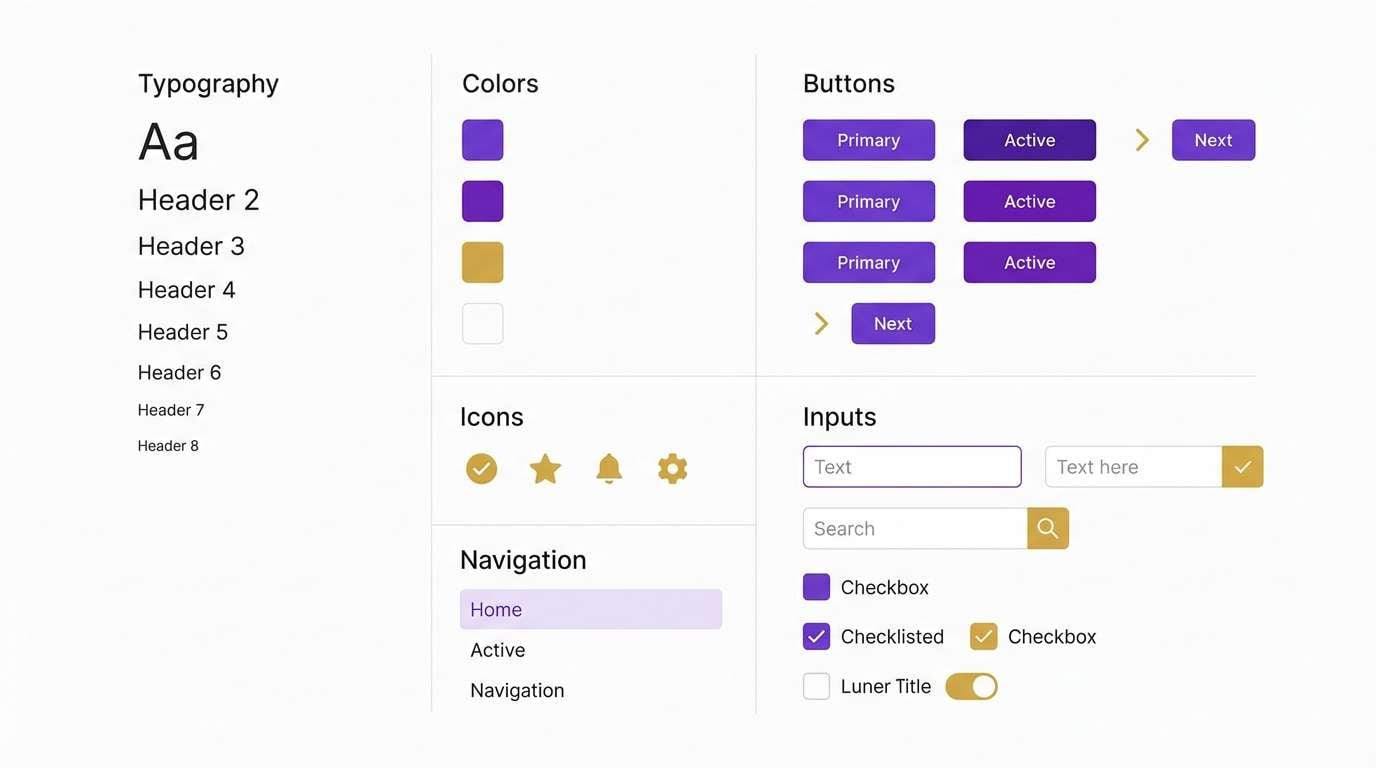Click the bell notification icon
Screen dimensions: 1376x768
[x=609, y=467]
